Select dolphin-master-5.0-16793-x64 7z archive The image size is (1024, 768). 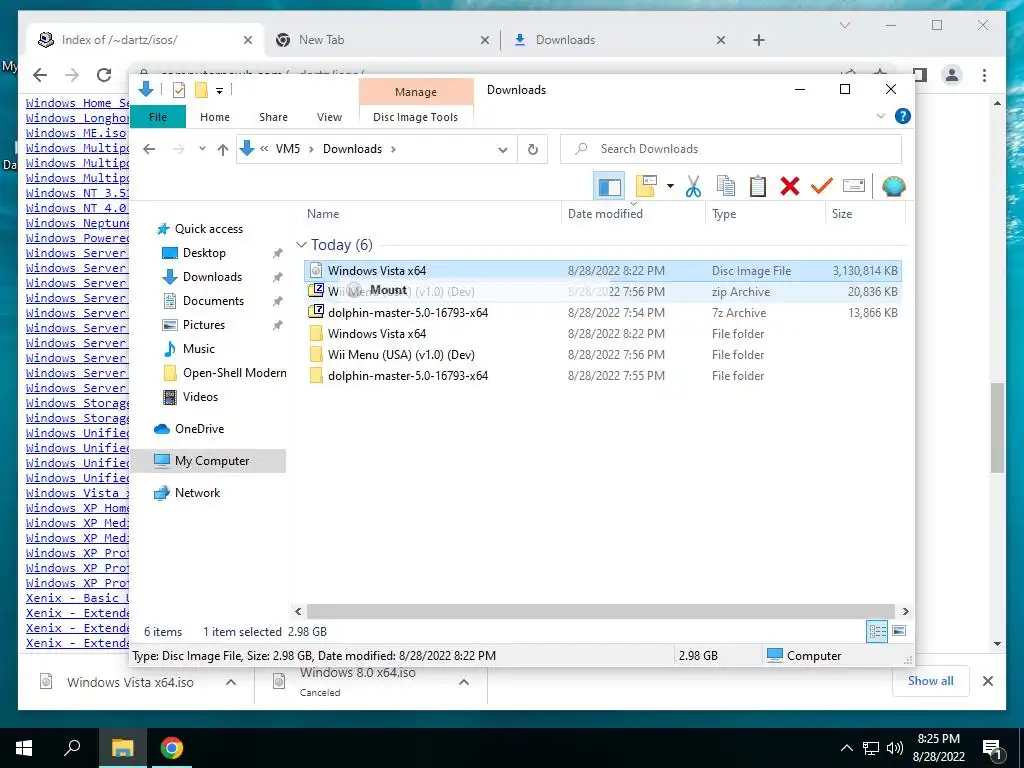(602, 313)
